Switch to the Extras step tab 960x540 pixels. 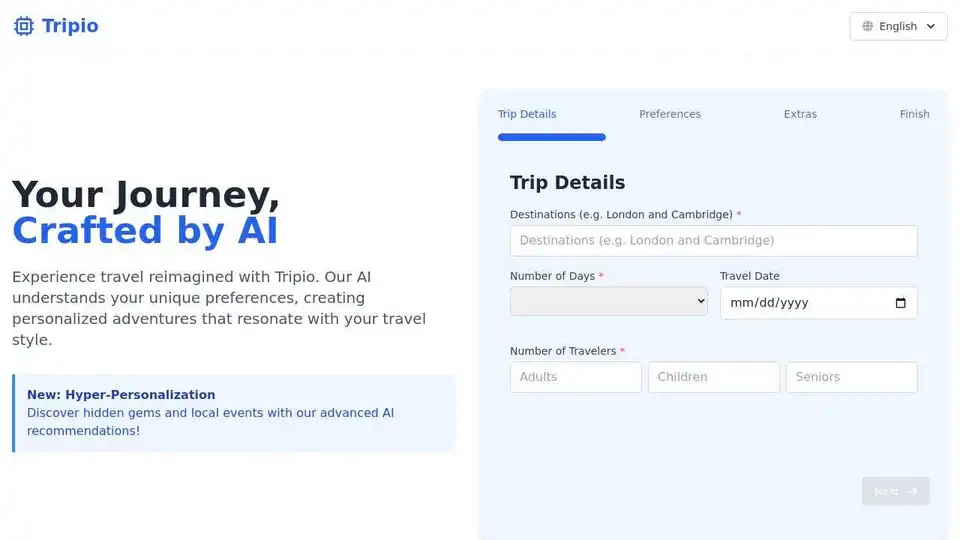coord(800,114)
